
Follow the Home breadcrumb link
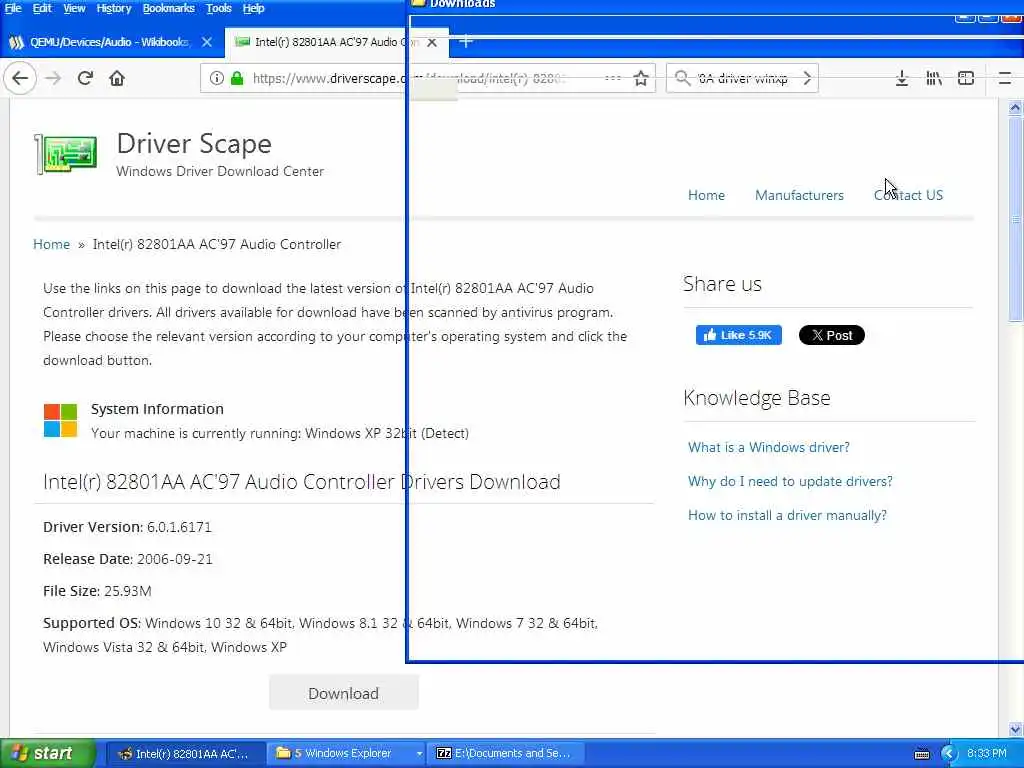point(52,244)
